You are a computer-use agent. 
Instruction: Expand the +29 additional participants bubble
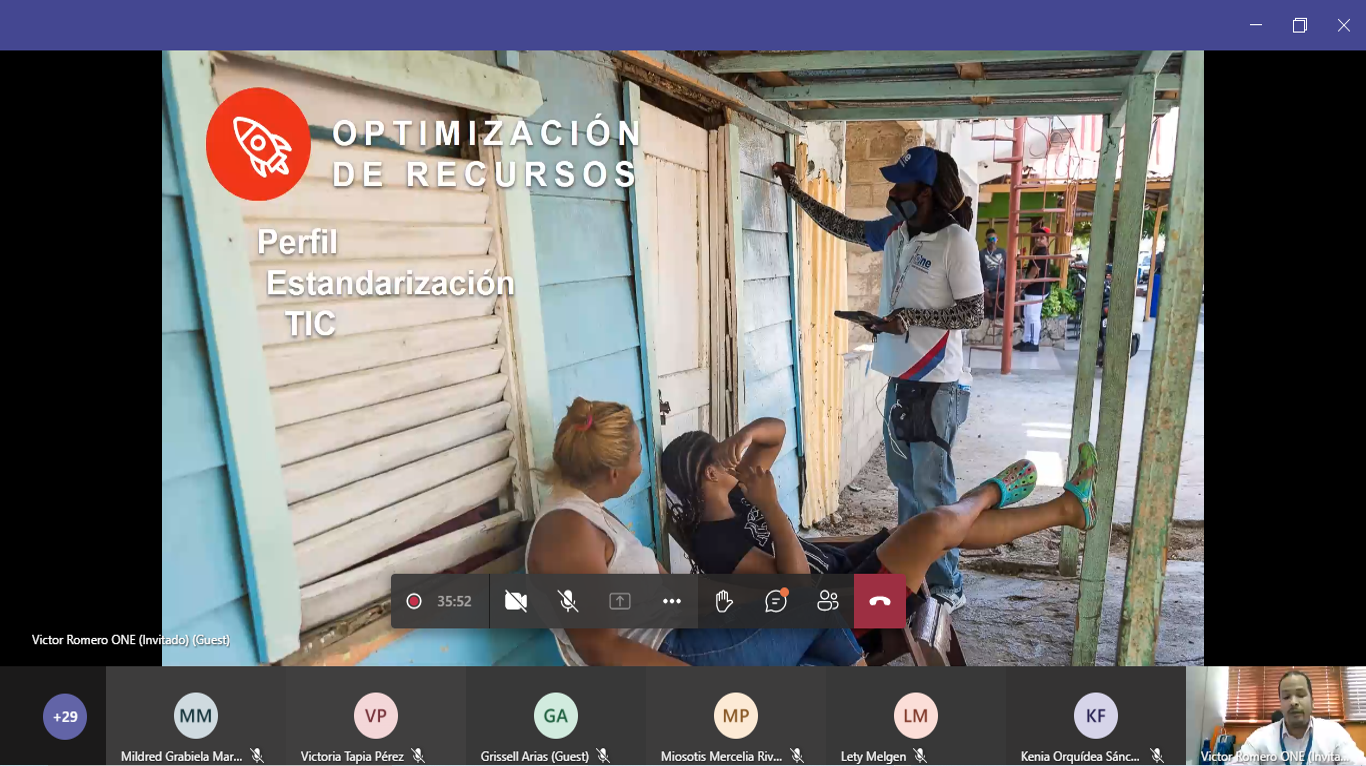click(65, 717)
